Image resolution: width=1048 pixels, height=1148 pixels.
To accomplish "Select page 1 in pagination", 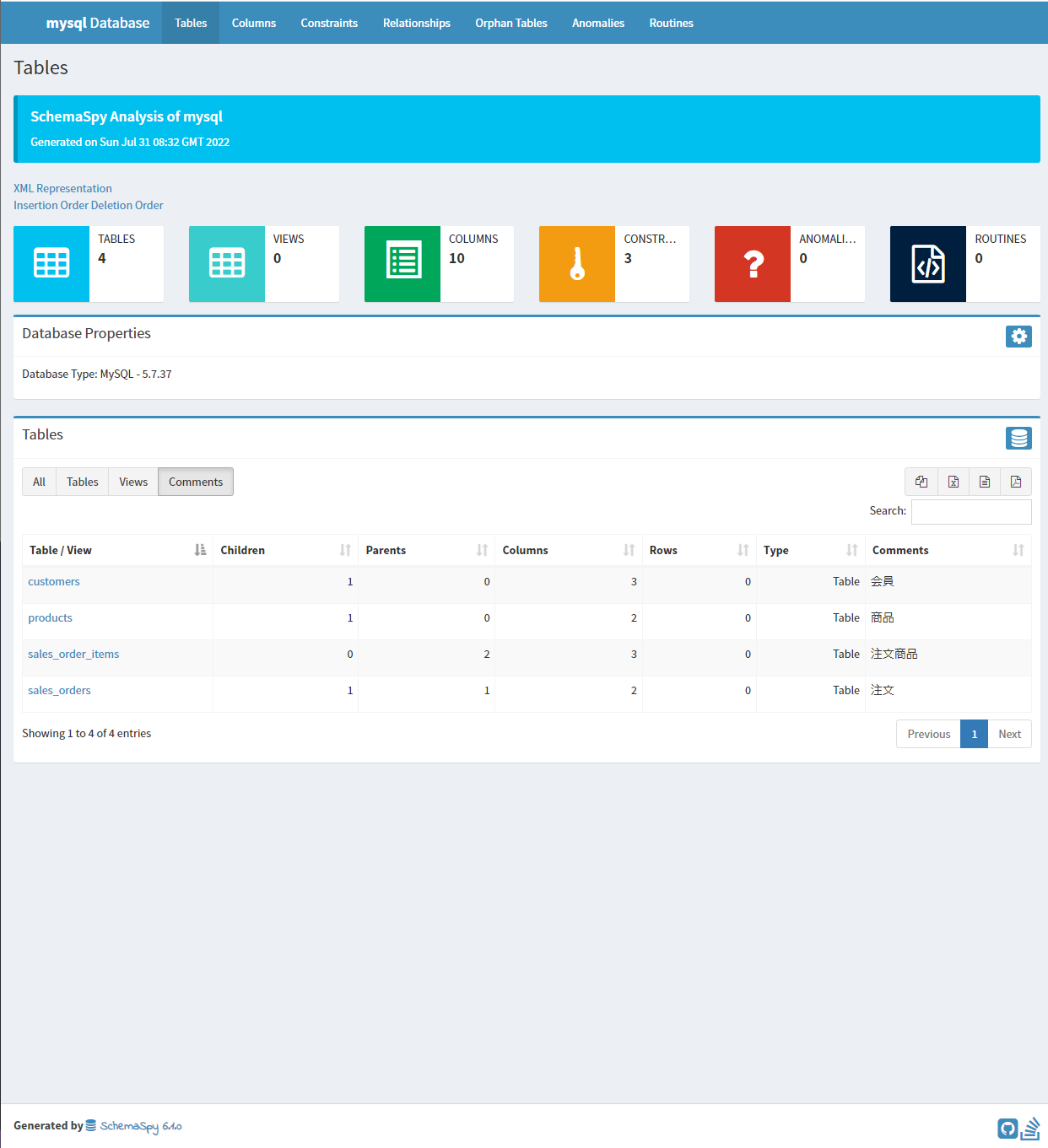I will coord(975,734).
